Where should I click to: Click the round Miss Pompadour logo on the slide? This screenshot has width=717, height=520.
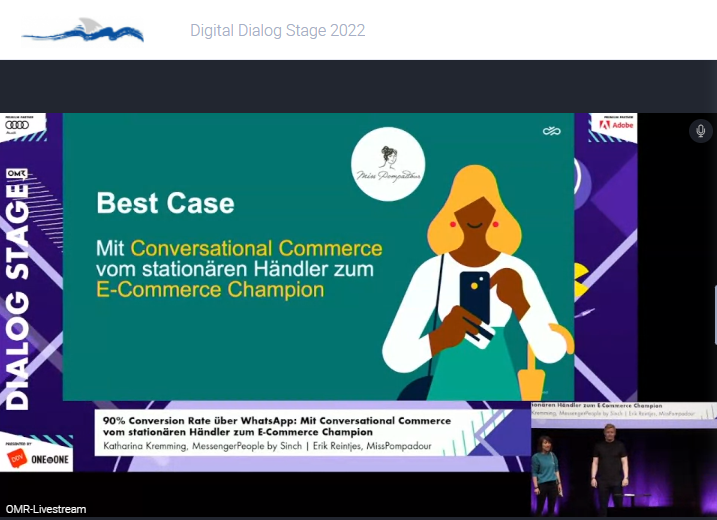tap(388, 164)
